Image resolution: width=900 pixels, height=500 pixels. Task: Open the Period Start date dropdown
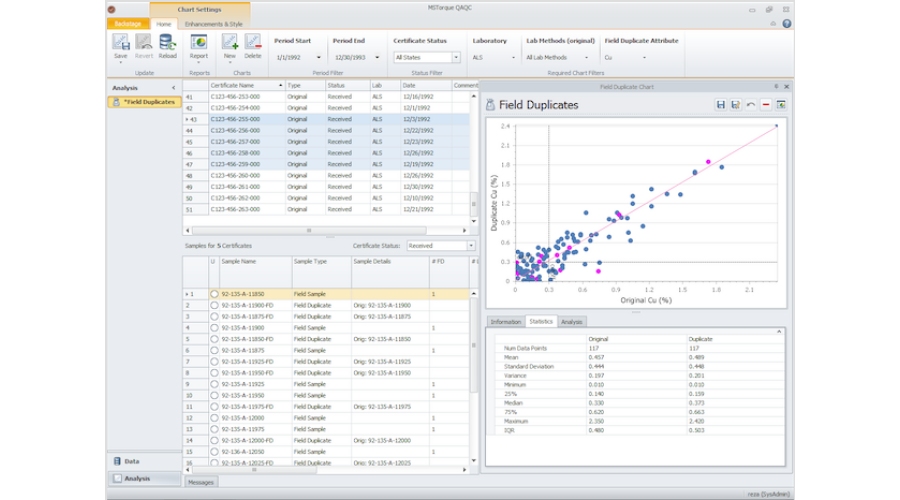click(x=318, y=58)
